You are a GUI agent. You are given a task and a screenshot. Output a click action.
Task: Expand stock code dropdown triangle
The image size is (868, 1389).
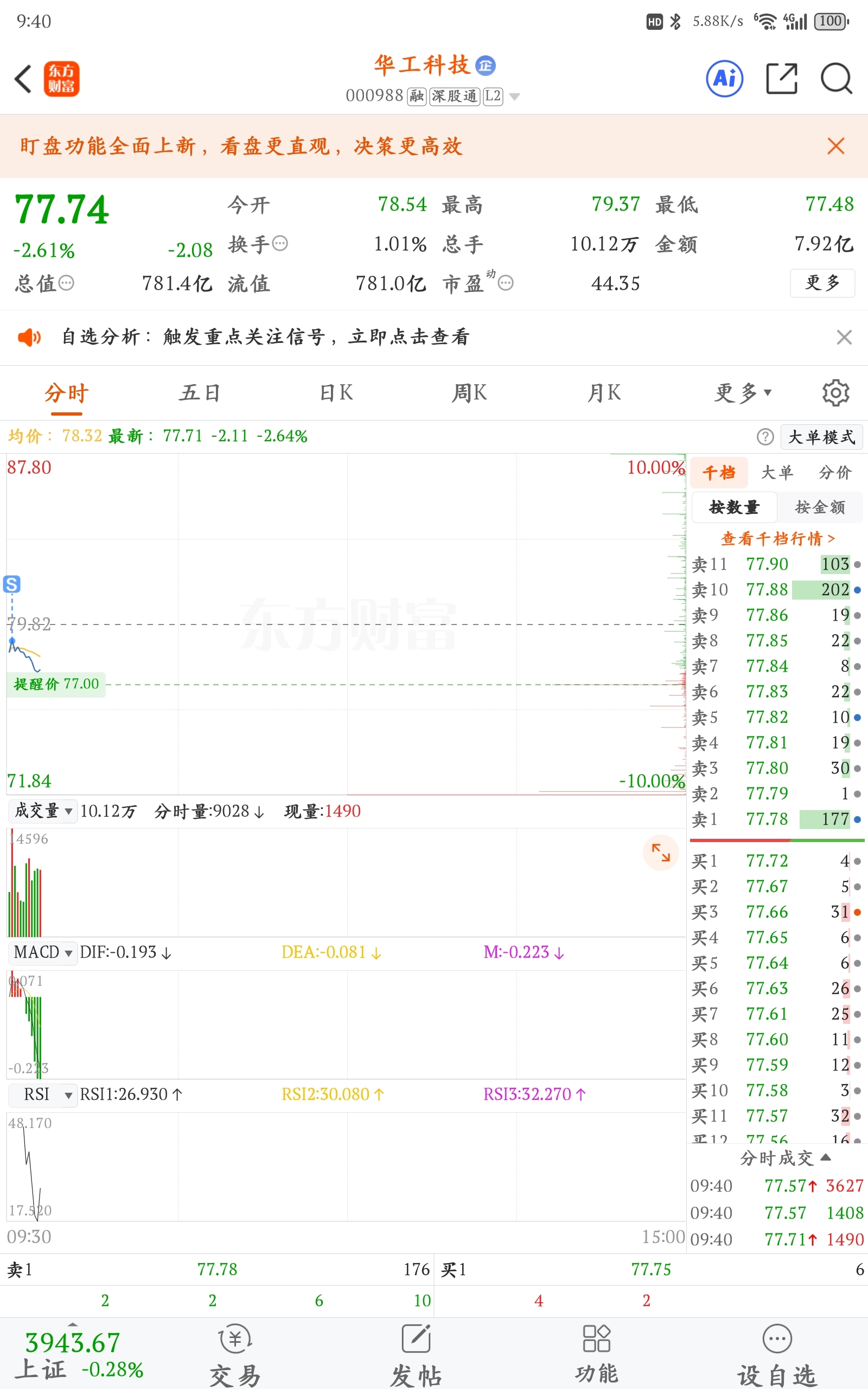[514, 97]
